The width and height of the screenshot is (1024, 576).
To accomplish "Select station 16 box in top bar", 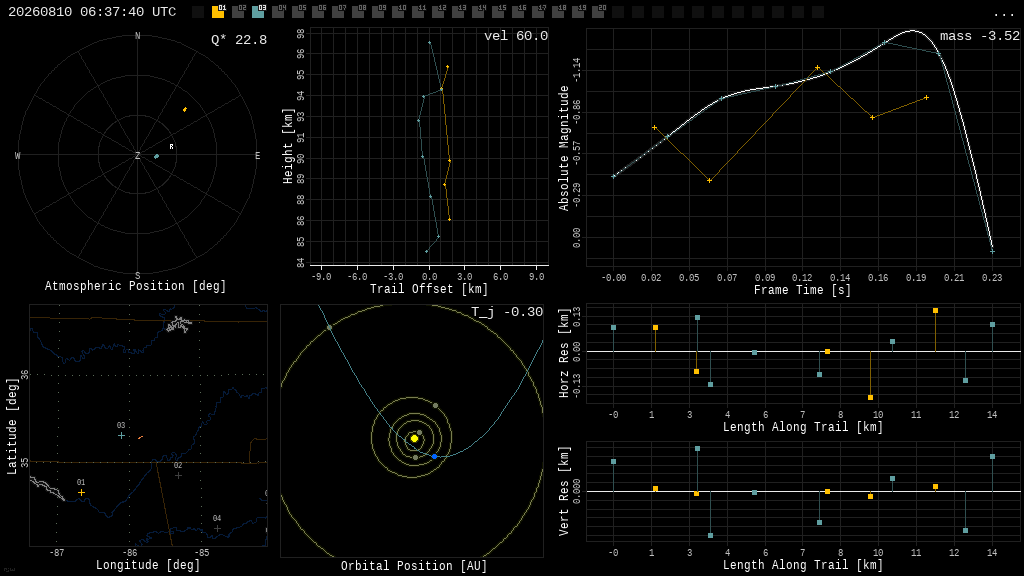I will point(518,12).
